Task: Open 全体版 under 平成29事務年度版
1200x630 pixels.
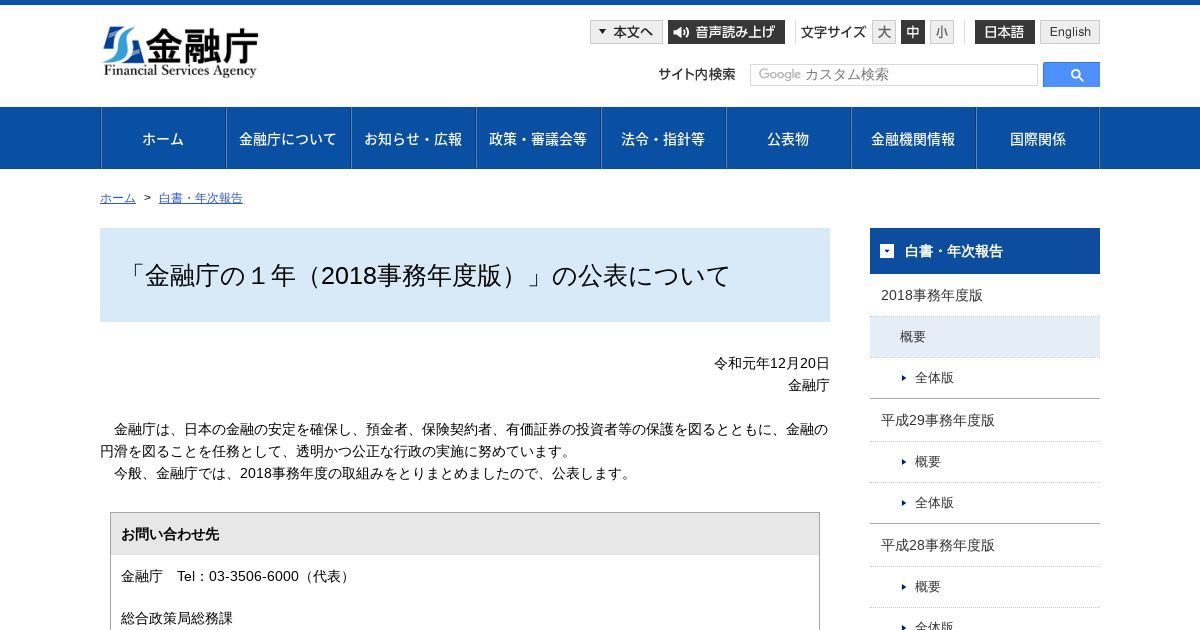Action: (985, 503)
